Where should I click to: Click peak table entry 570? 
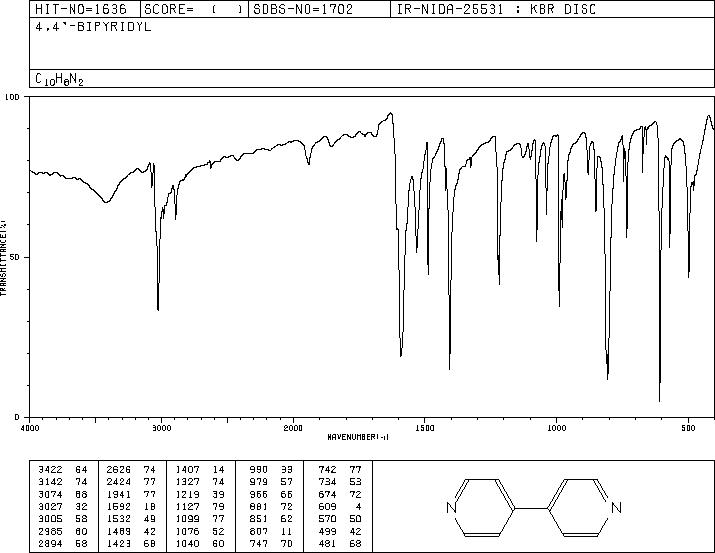pyautogui.click(x=327, y=519)
